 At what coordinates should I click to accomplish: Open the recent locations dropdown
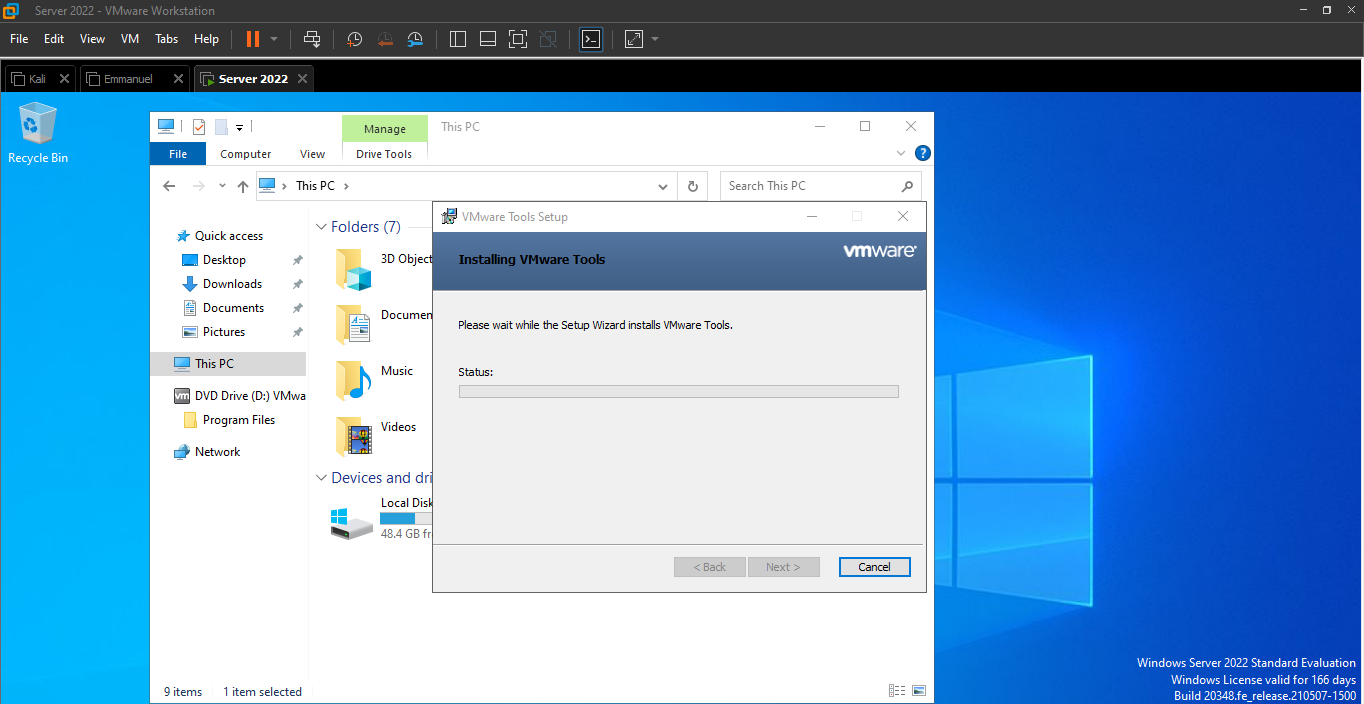coord(221,187)
